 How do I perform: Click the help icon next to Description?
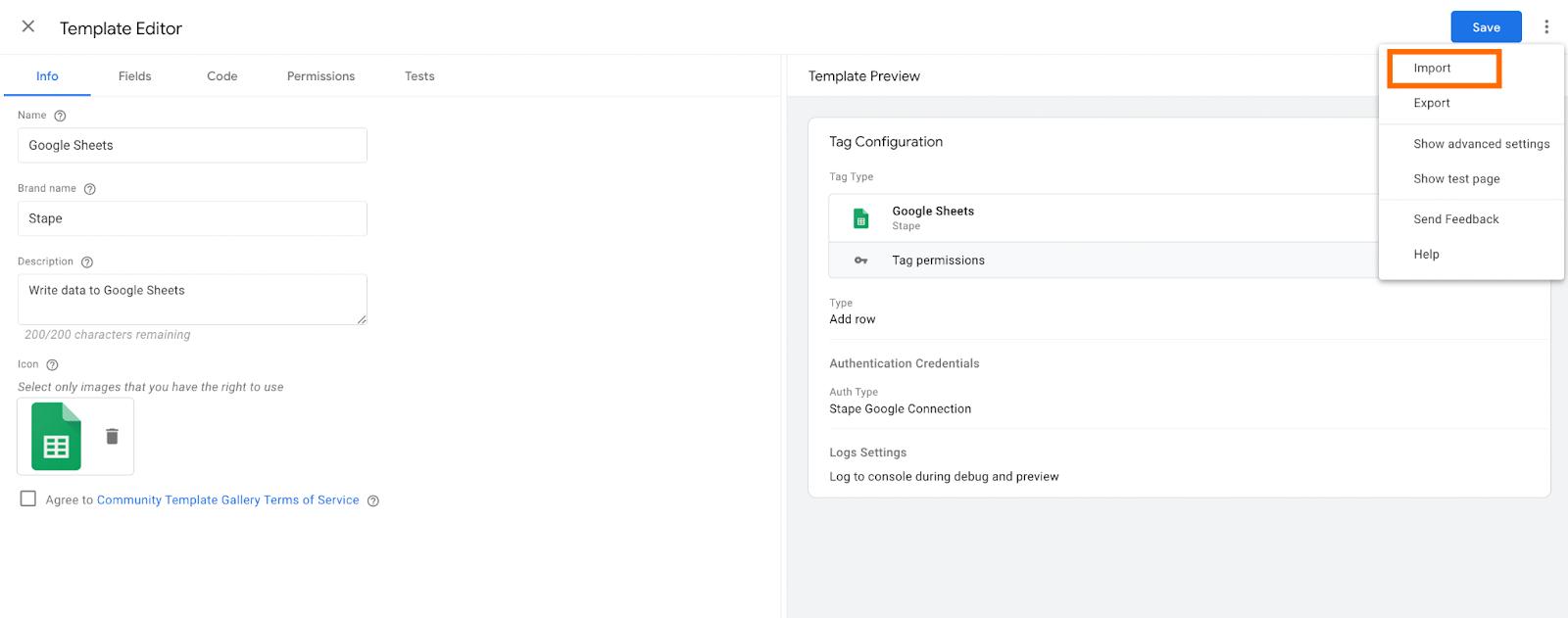(87, 262)
